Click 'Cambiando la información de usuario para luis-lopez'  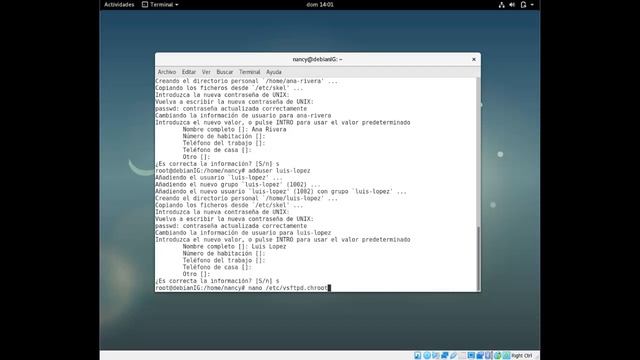[243, 233]
